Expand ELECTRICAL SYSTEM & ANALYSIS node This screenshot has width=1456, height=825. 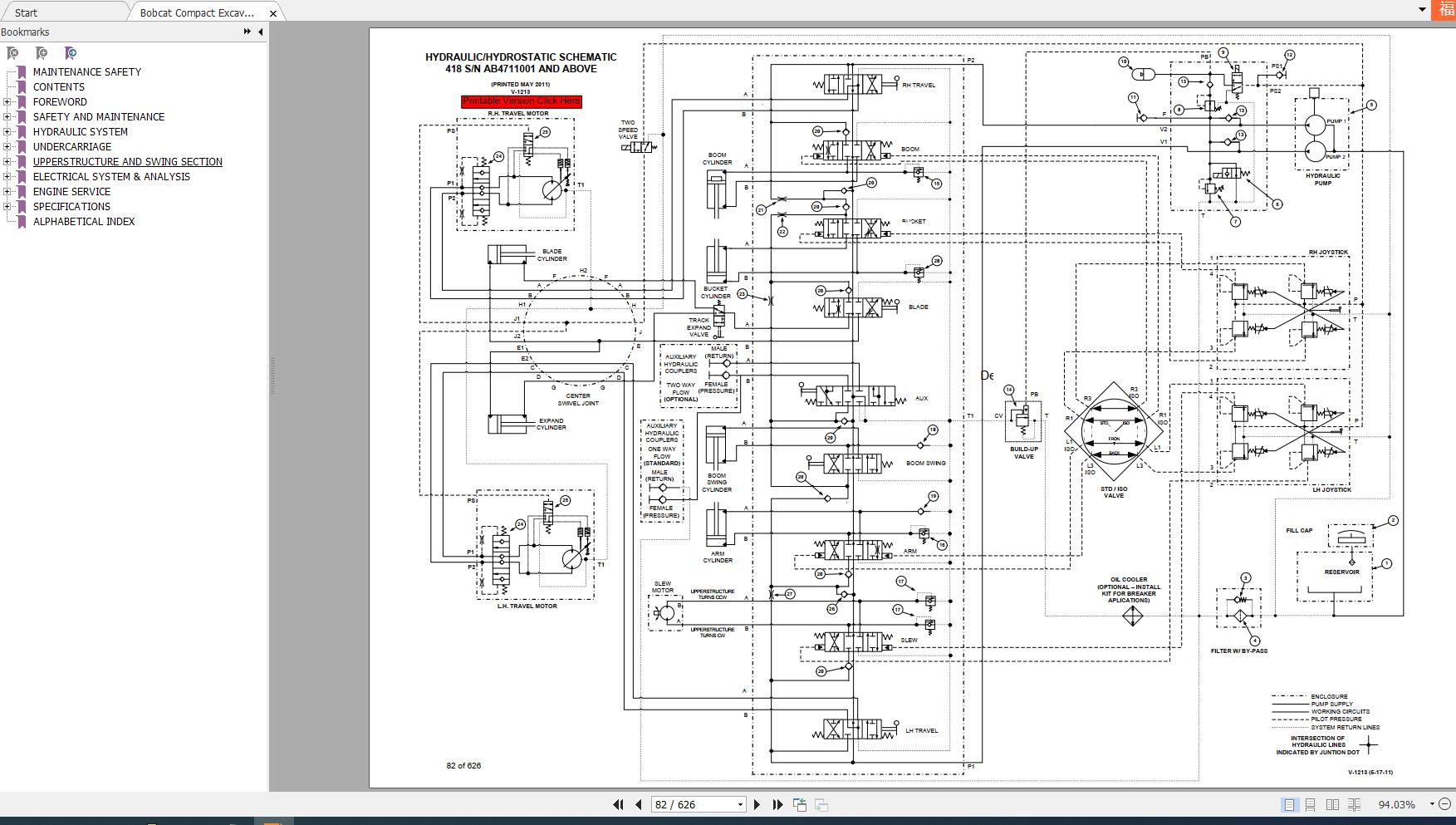[x=7, y=177]
